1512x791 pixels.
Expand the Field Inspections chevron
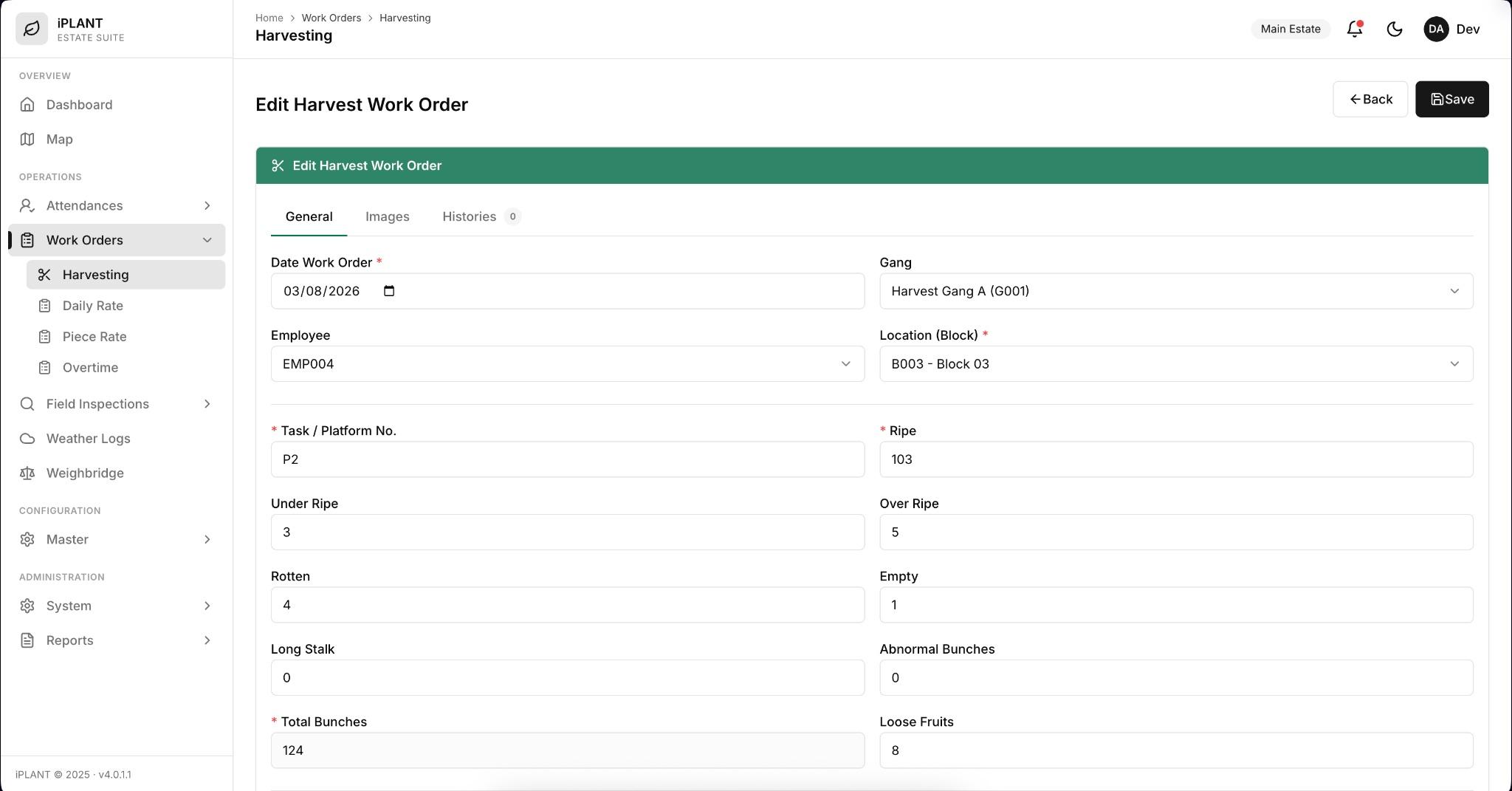[x=207, y=404]
